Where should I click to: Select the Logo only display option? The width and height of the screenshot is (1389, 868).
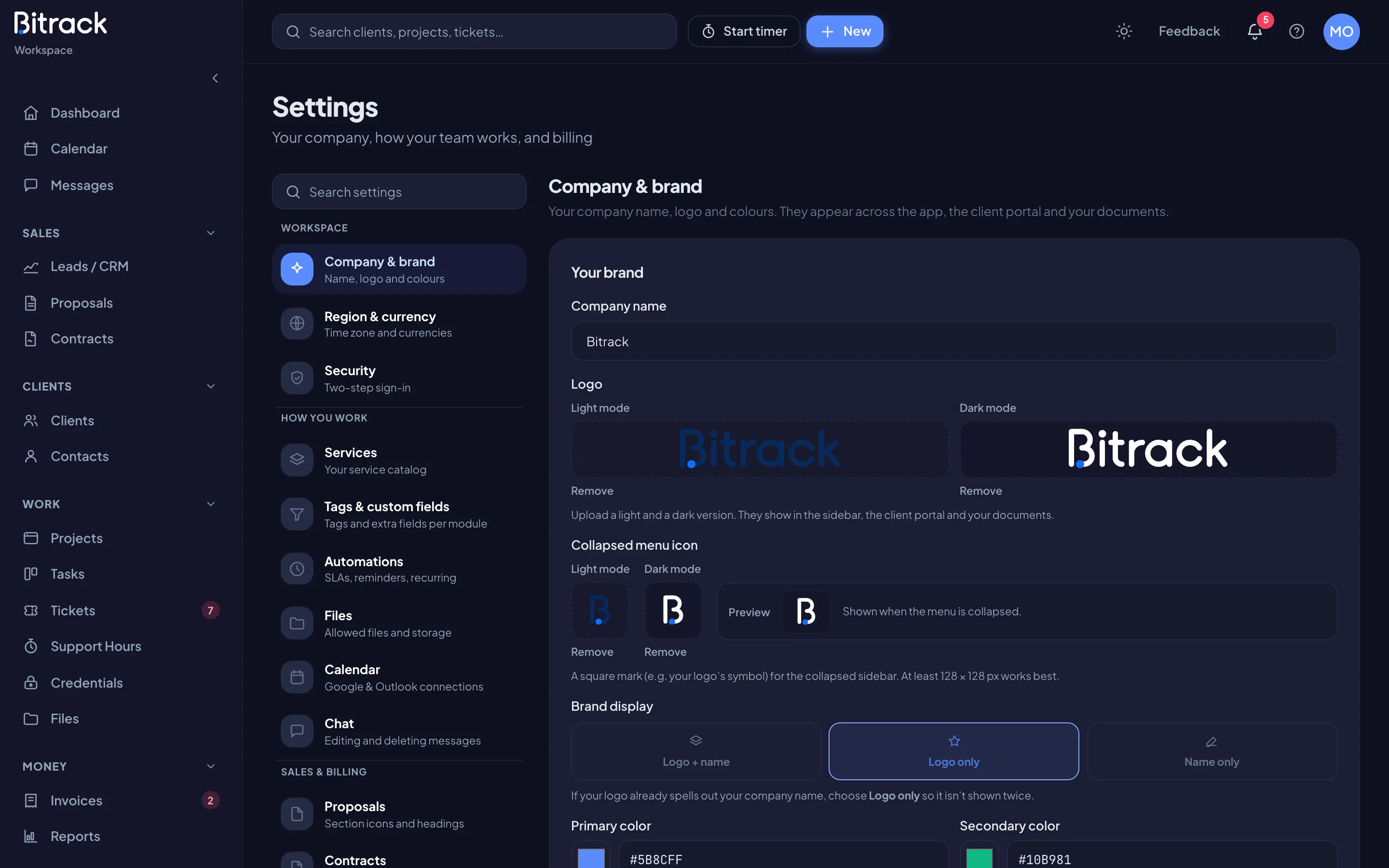[x=953, y=751]
